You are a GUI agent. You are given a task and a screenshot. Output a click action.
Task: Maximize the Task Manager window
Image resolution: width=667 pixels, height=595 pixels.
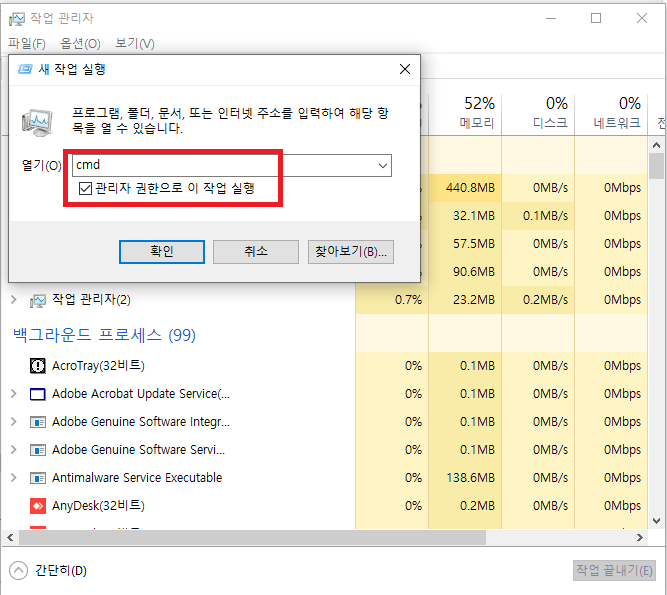pyautogui.click(x=596, y=18)
